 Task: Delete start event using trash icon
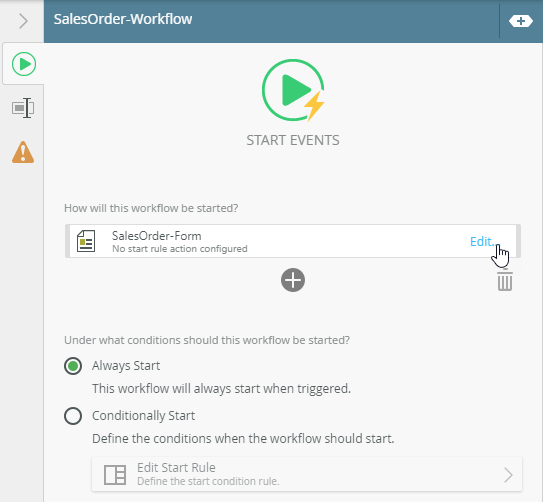point(505,281)
